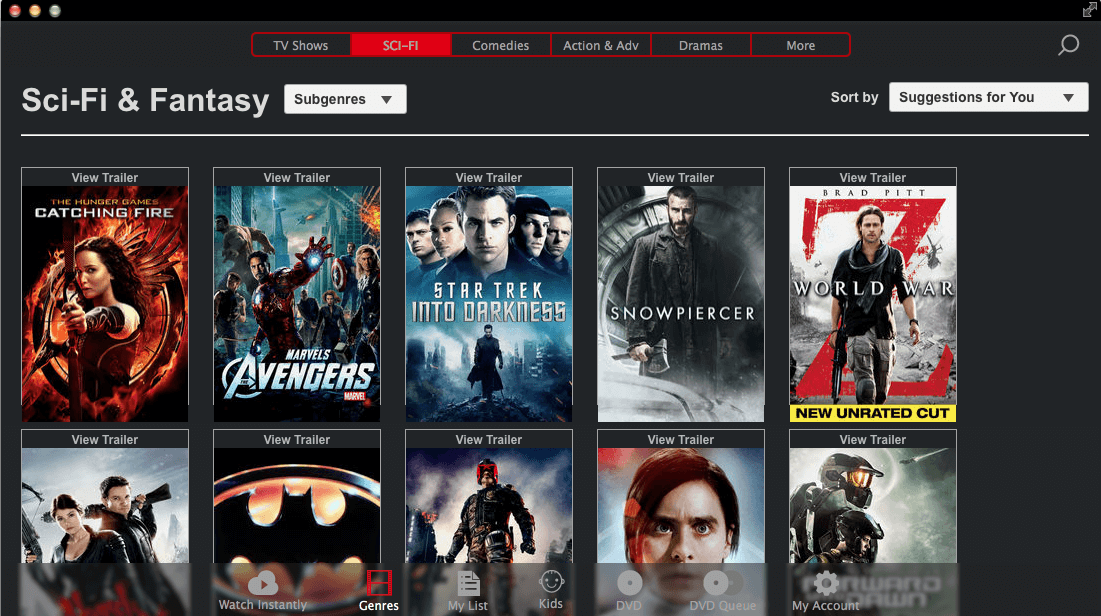Open Suggestions for You sort dropdown

point(989,97)
